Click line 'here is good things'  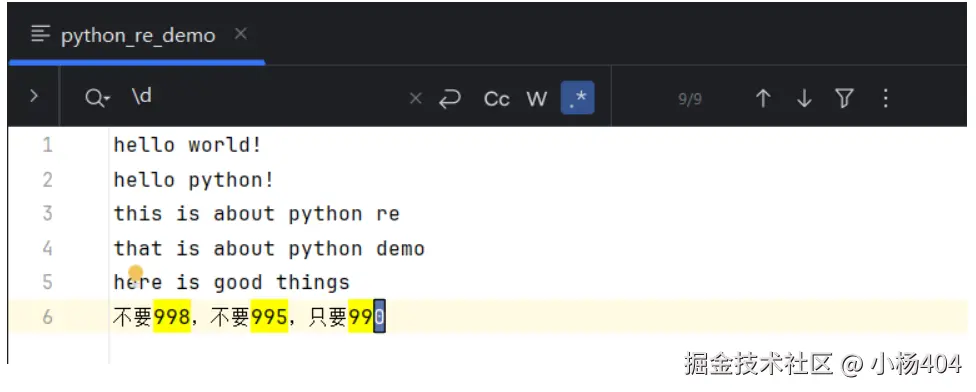tap(232, 283)
